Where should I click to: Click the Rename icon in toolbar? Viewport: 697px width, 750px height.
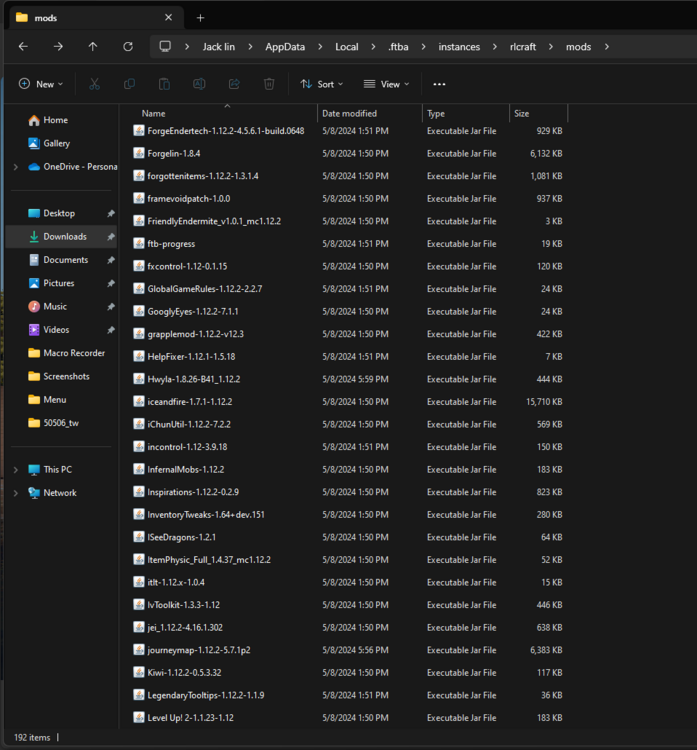[x=199, y=84]
